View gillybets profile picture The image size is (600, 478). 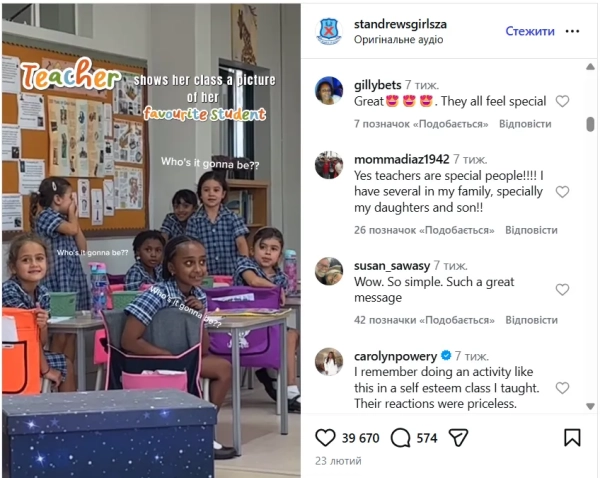(x=329, y=90)
